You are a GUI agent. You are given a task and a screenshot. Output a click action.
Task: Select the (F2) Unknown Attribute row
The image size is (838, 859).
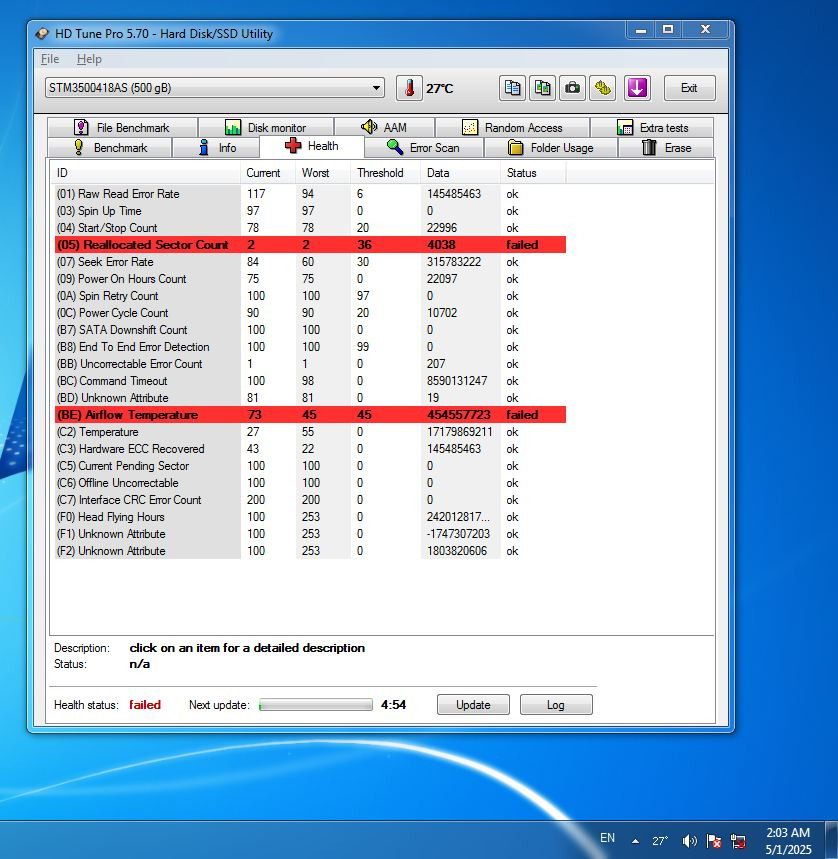pyautogui.click(x=311, y=551)
